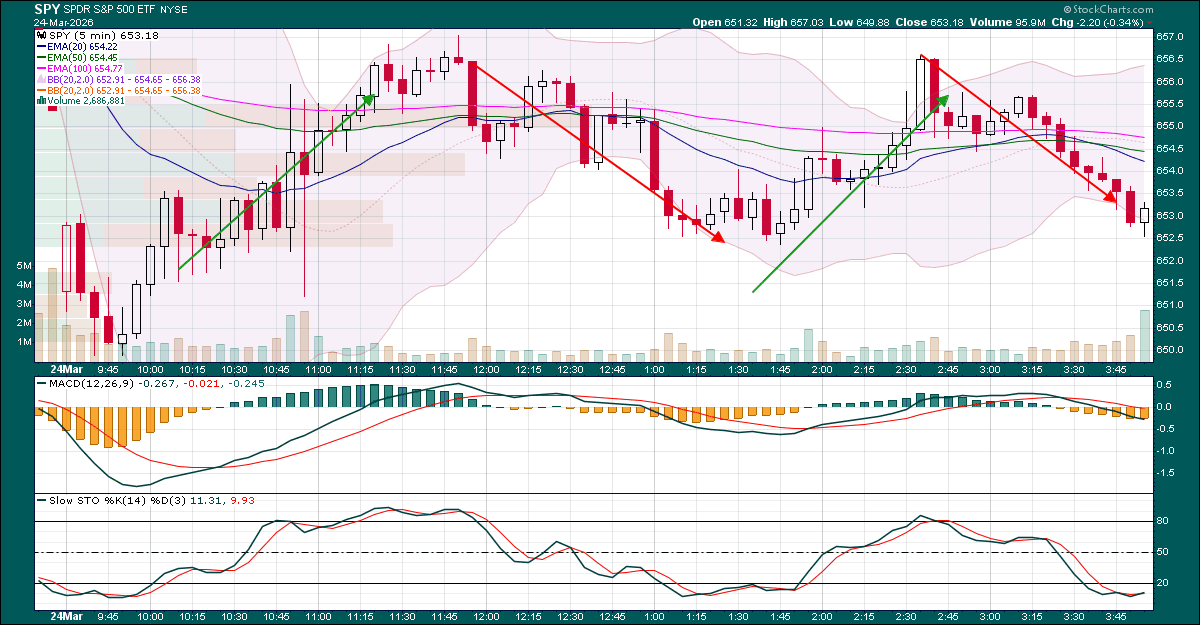Click the 652.0 price axis label
This screenshot has height=625, width=1200.
point(1169,260)
